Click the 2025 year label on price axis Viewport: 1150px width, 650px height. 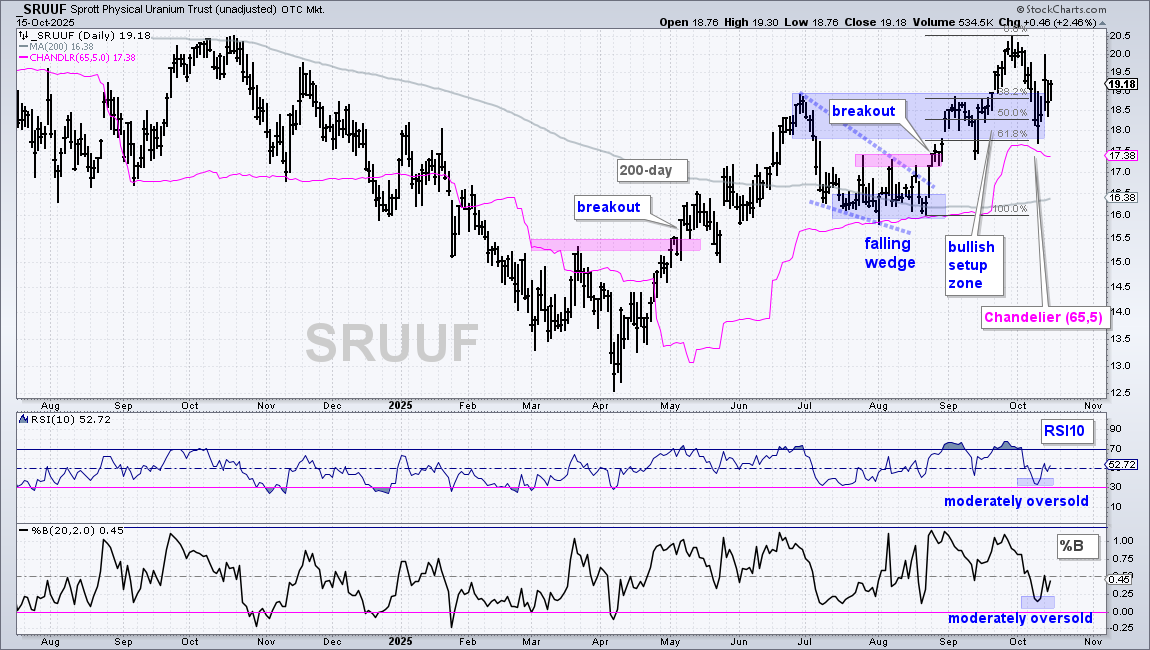click(x=400, y=406)
